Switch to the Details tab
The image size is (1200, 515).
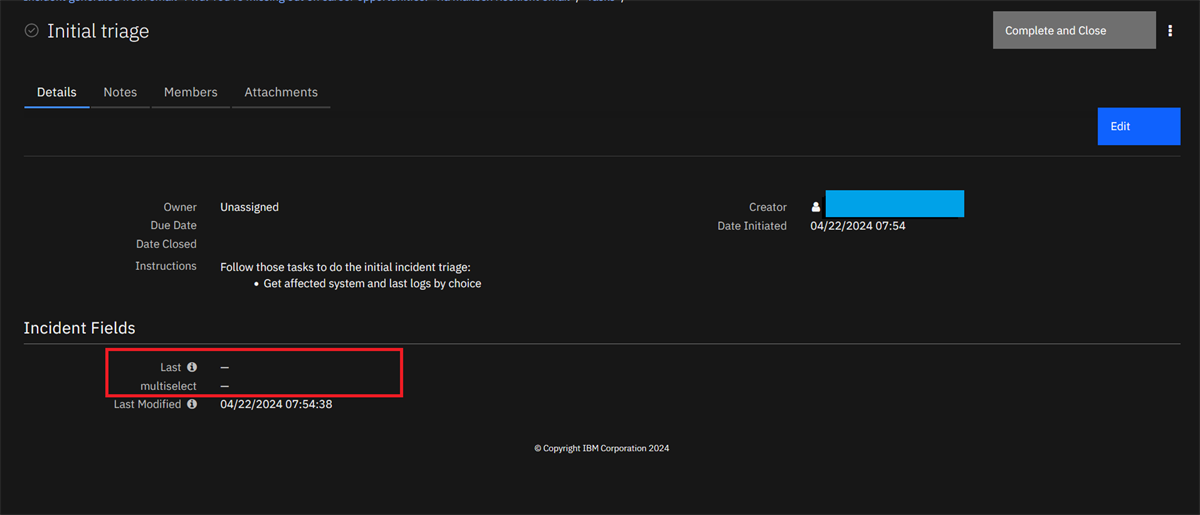(x=57, y=92)
